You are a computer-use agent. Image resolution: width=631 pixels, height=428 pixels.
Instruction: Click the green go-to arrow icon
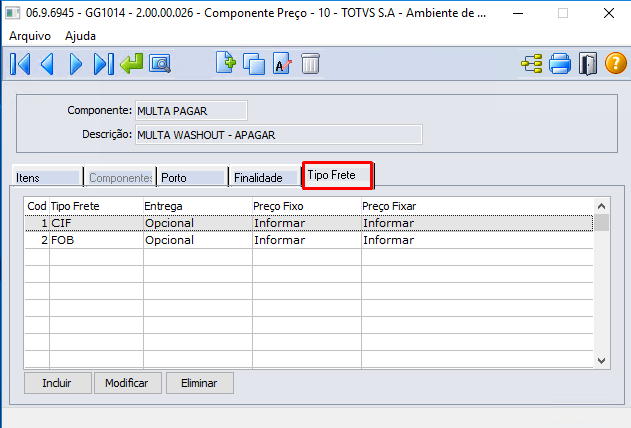tap(131, 64)
